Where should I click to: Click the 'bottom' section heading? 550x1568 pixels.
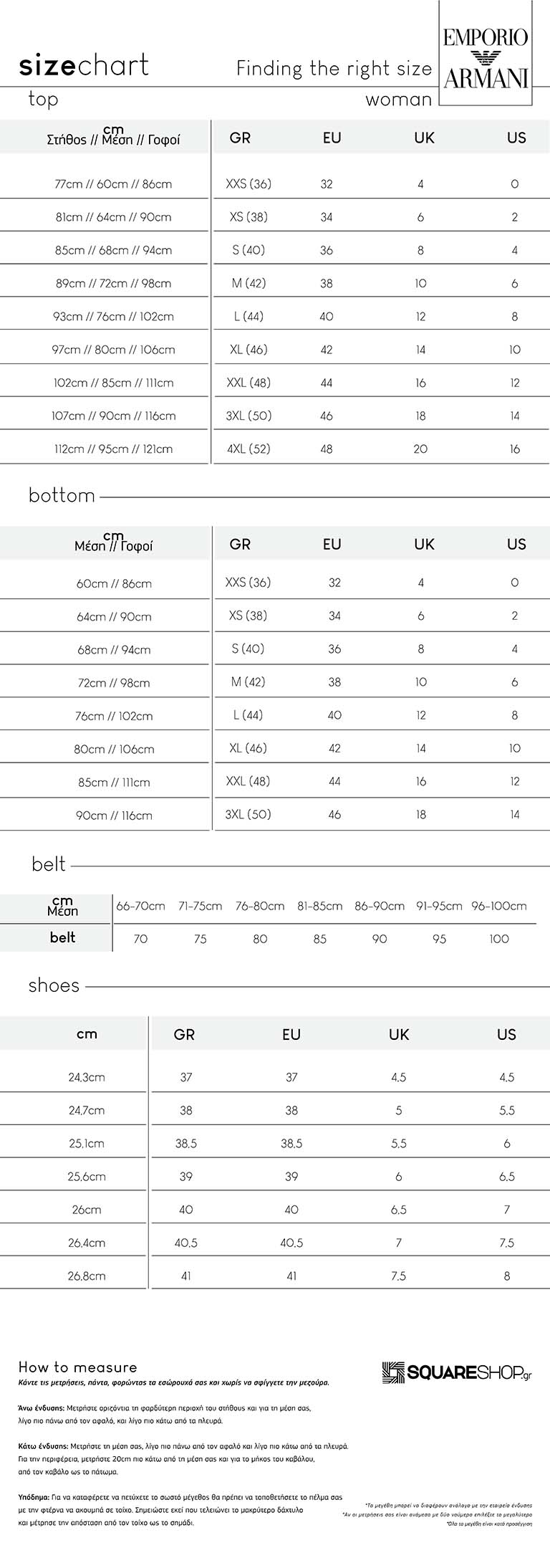pyautogui.click(x=62, y=495)
